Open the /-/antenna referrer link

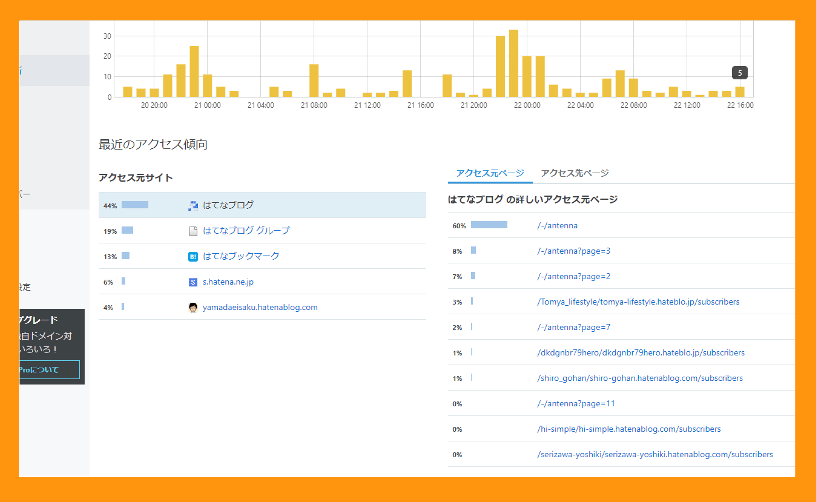click(x=557, y=225)
